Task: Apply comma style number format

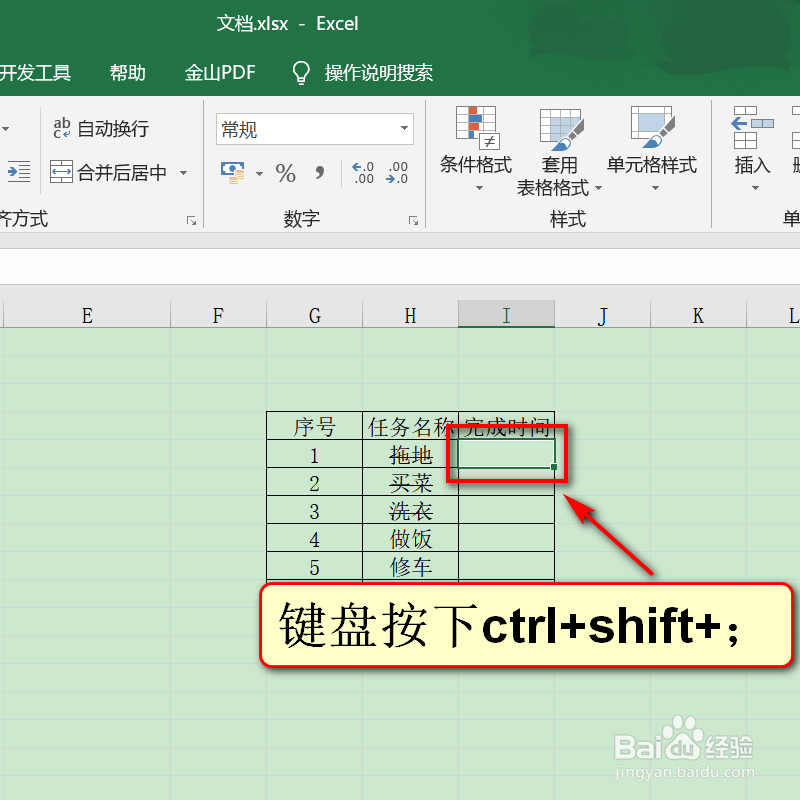Action: coord(319,173)
